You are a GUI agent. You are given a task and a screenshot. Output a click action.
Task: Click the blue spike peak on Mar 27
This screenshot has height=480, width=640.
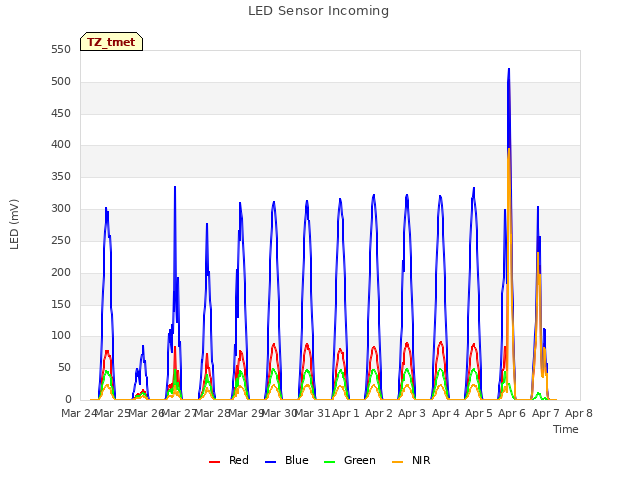175,187
